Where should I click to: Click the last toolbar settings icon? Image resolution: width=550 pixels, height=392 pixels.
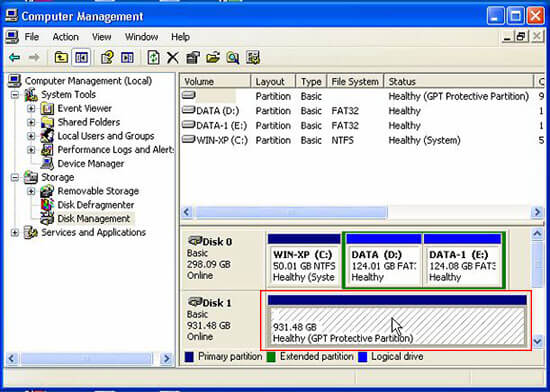point(253,58)
